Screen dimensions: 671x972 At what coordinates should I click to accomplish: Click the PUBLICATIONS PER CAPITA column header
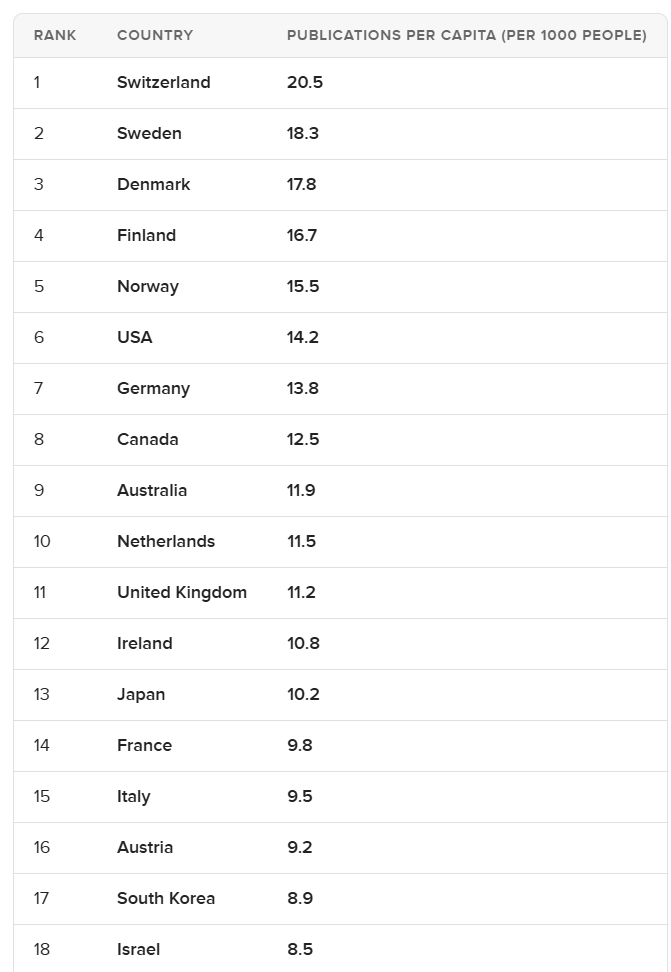coord(466,35)
